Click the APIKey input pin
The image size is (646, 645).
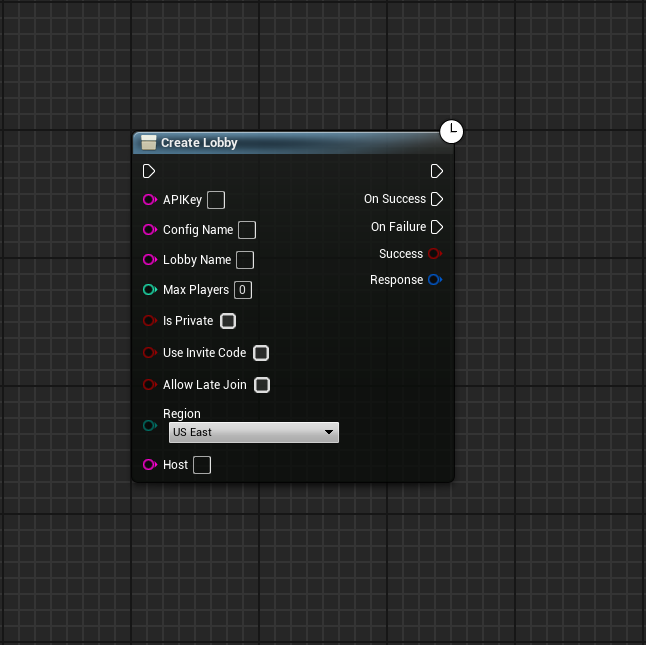(x=149, y=200)
